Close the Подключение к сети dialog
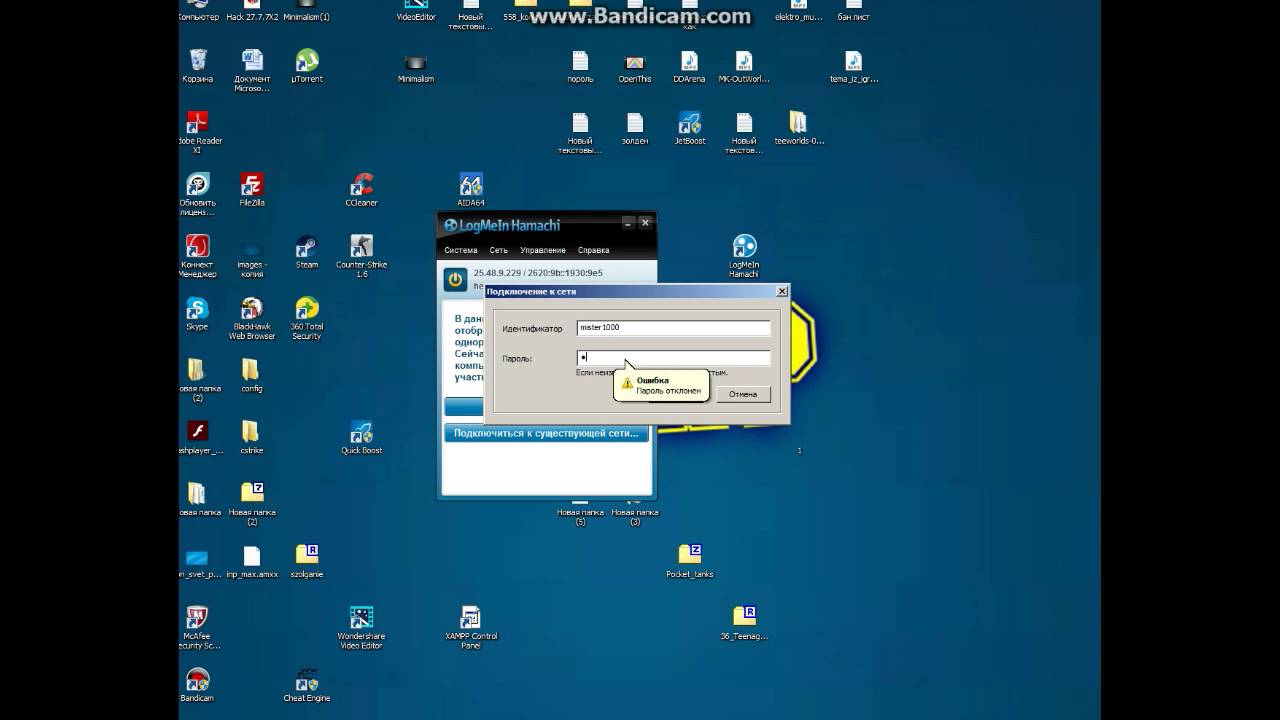This screenshot has width=1280, height=720. point(782,291)
